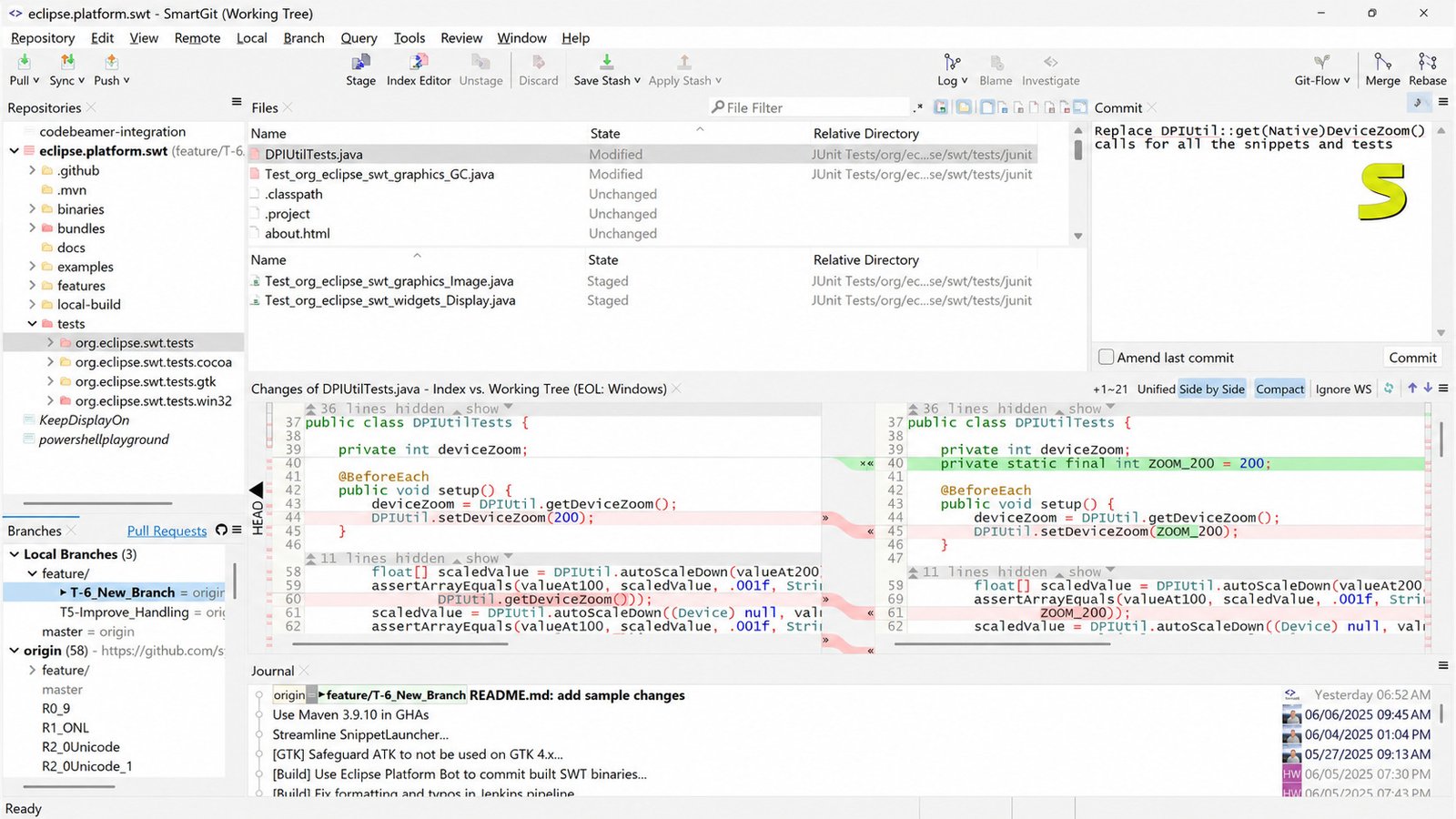Image resolution: width=1456 pixels, height=819 pixels.
Task: Jump to previous change with up arrow
Action: click(x=1412, y=388)
